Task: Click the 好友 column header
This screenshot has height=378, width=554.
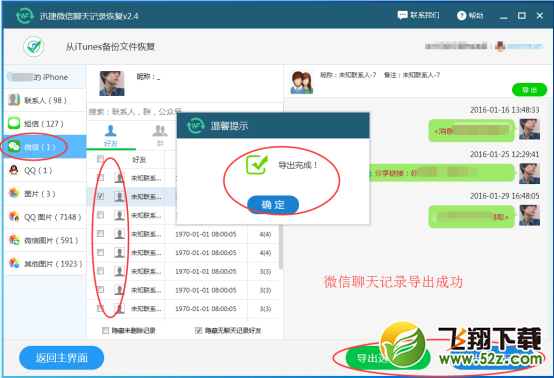Action: point(139,160)
